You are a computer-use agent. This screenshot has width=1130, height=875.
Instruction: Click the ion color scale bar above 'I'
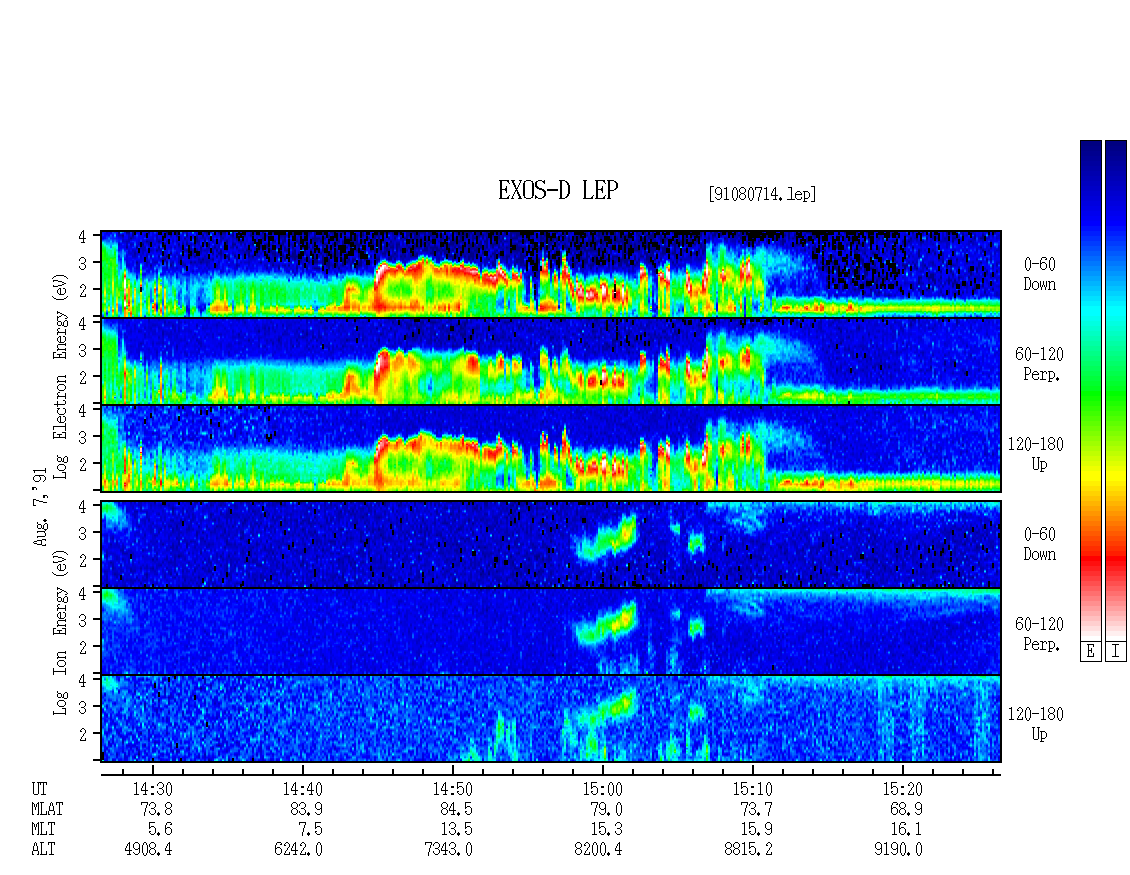pyautogui.click(x=1116, y=390)
